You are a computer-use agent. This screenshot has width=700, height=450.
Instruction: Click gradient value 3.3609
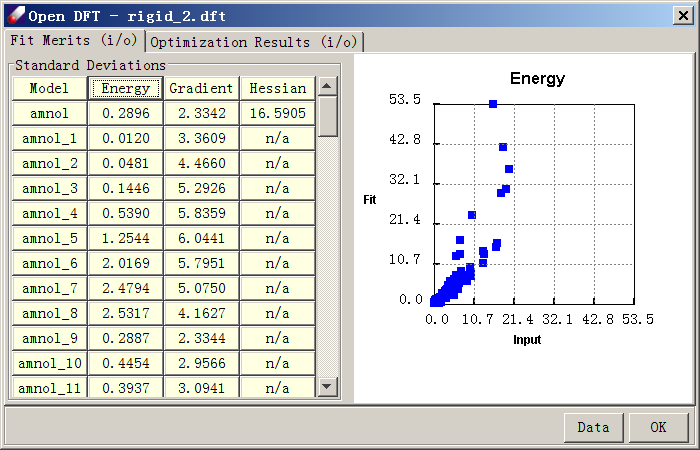(x=201, y=138)
